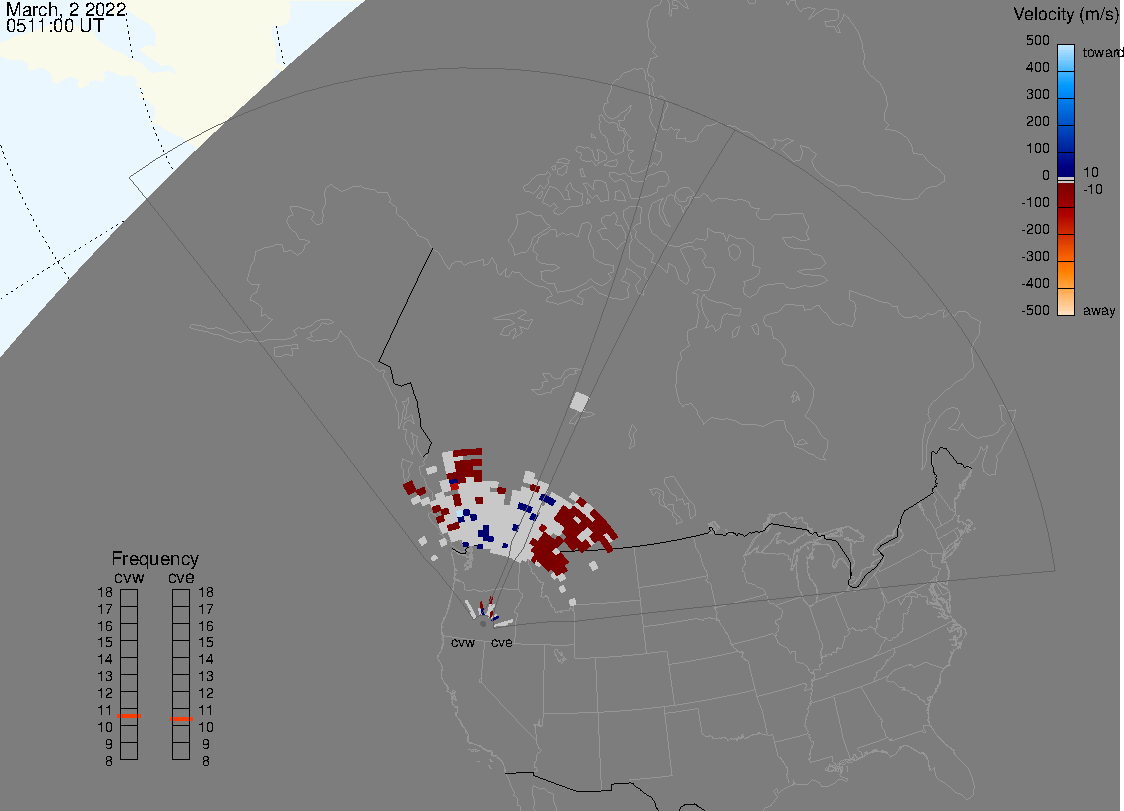Click the time stamp '0511:00 UT'
1124x811 pixels.
(54, 26)
